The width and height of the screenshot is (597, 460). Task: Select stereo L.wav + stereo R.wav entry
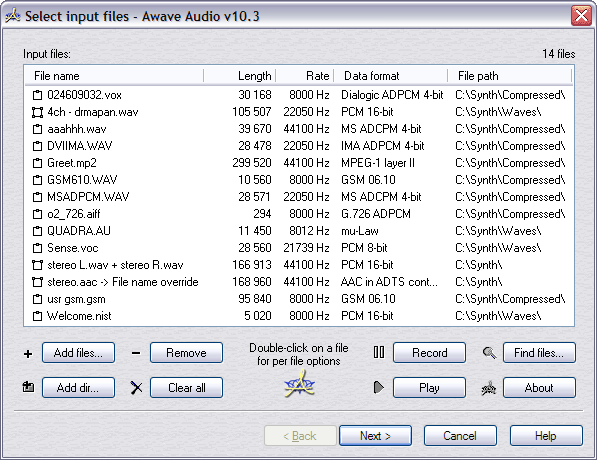click(115, 265)
